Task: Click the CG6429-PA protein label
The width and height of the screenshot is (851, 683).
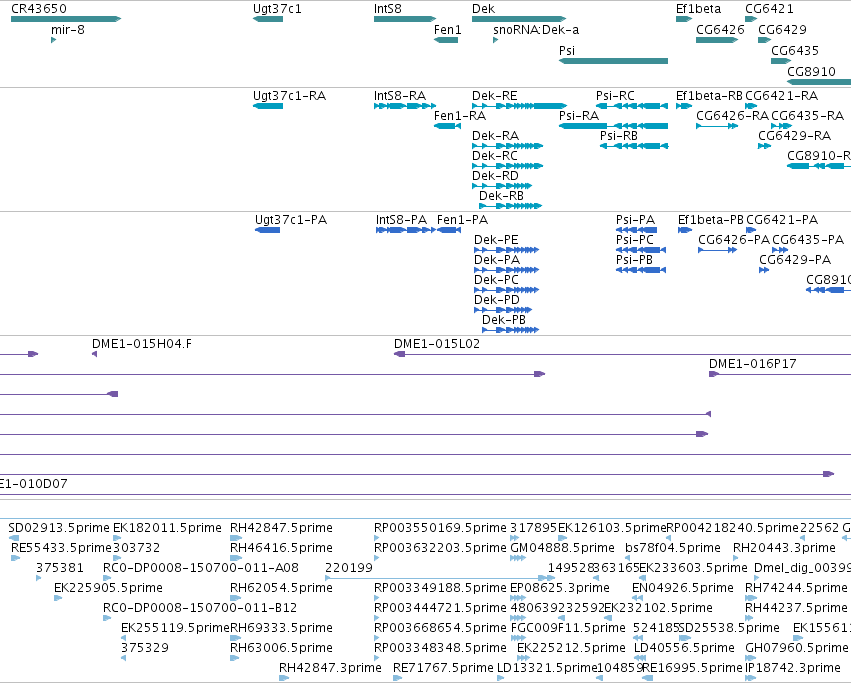Action: [x=795, y=260]
